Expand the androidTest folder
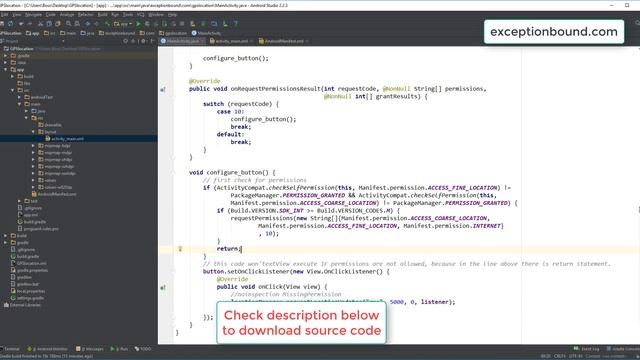The height and width of the screenshot is (360, 640). [19, 97]
